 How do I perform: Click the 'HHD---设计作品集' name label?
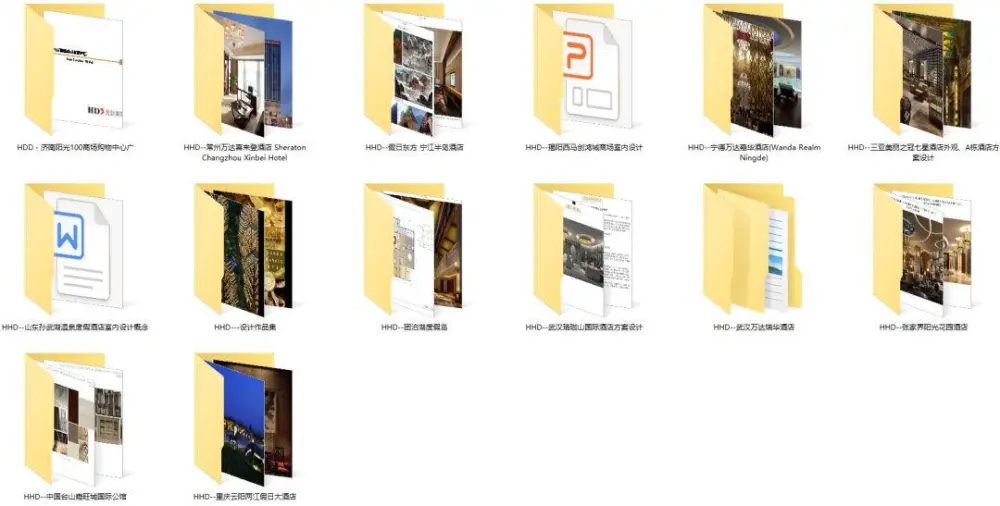point(245,327)
